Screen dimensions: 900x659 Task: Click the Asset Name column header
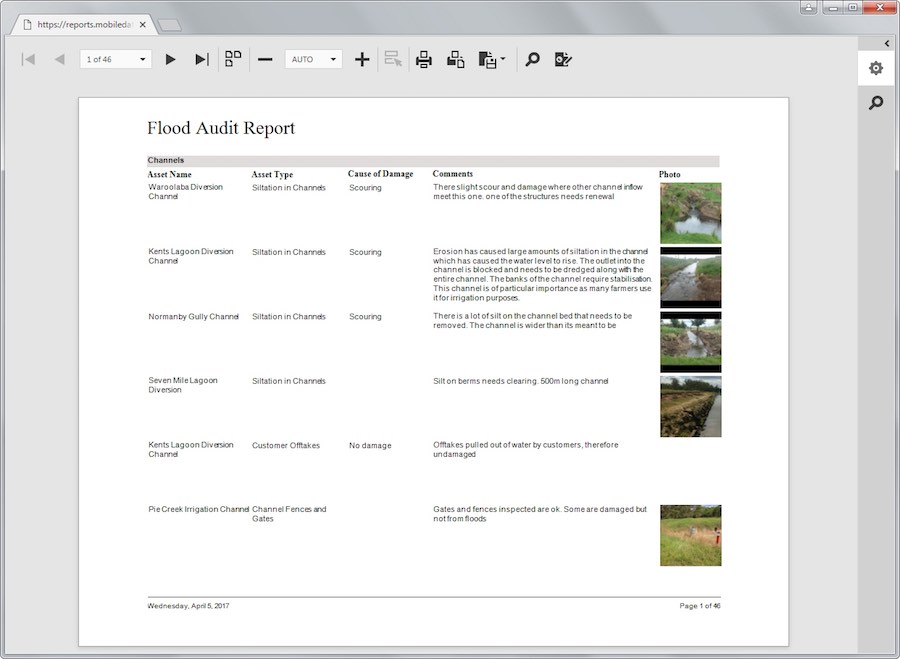169,175
